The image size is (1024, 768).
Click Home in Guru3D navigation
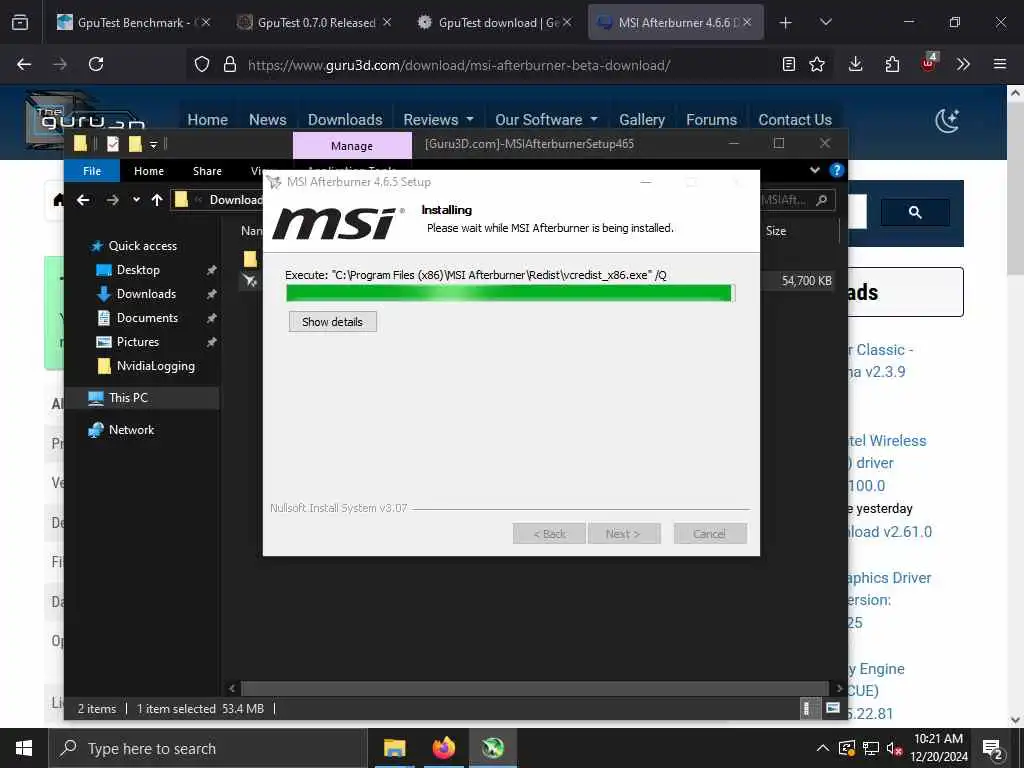(208, 120)
